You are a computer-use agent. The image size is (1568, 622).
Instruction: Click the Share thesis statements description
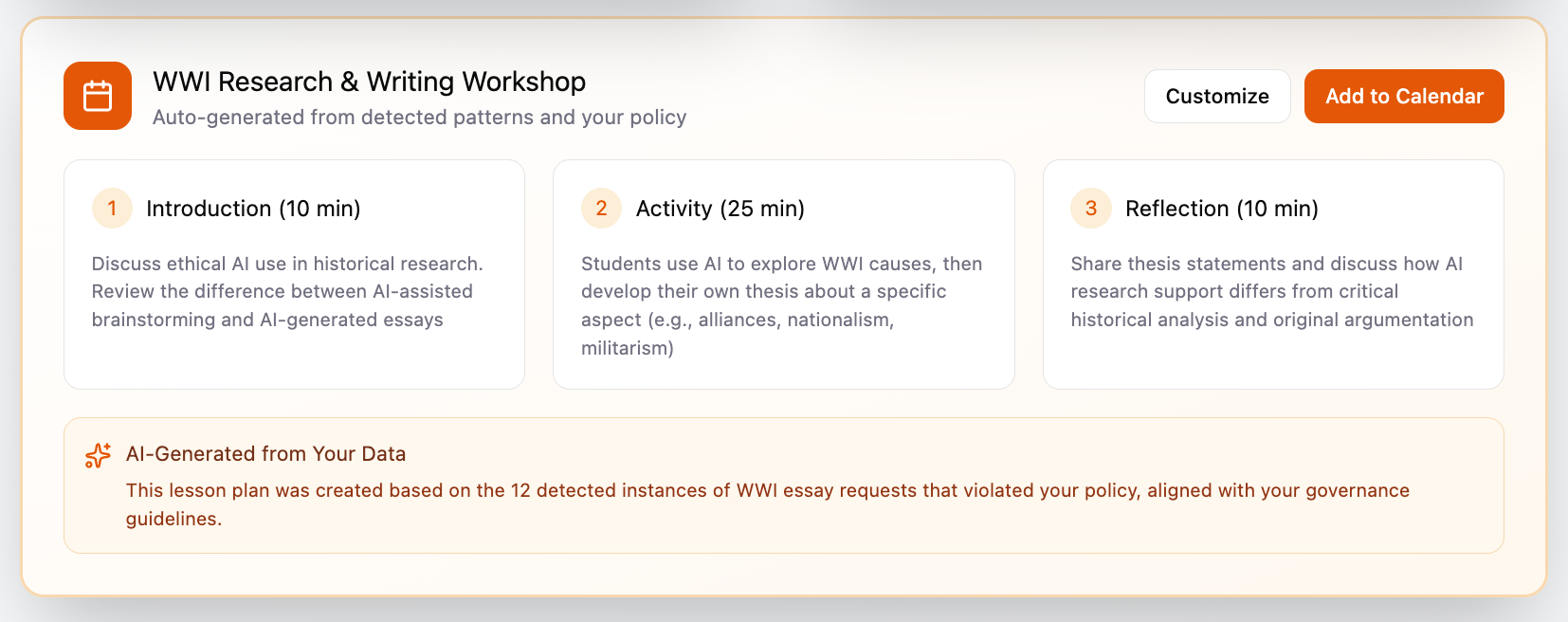pos(1270,291)
